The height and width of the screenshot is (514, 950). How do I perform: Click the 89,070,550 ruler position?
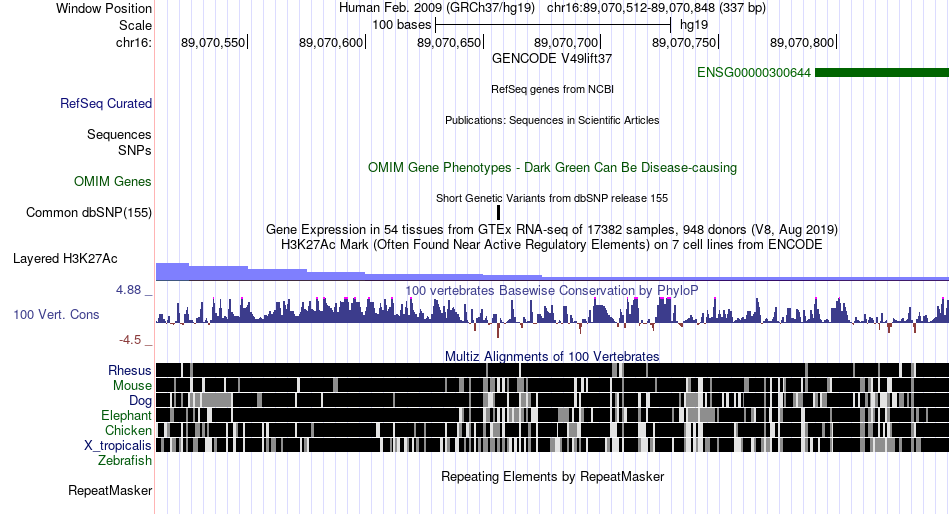[x=213, y=42]
